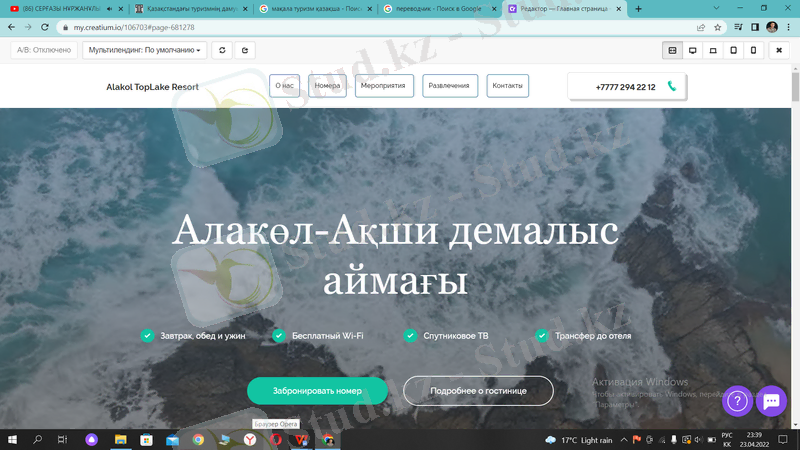Click the undo icon in editor toolbar

[222, 50]
